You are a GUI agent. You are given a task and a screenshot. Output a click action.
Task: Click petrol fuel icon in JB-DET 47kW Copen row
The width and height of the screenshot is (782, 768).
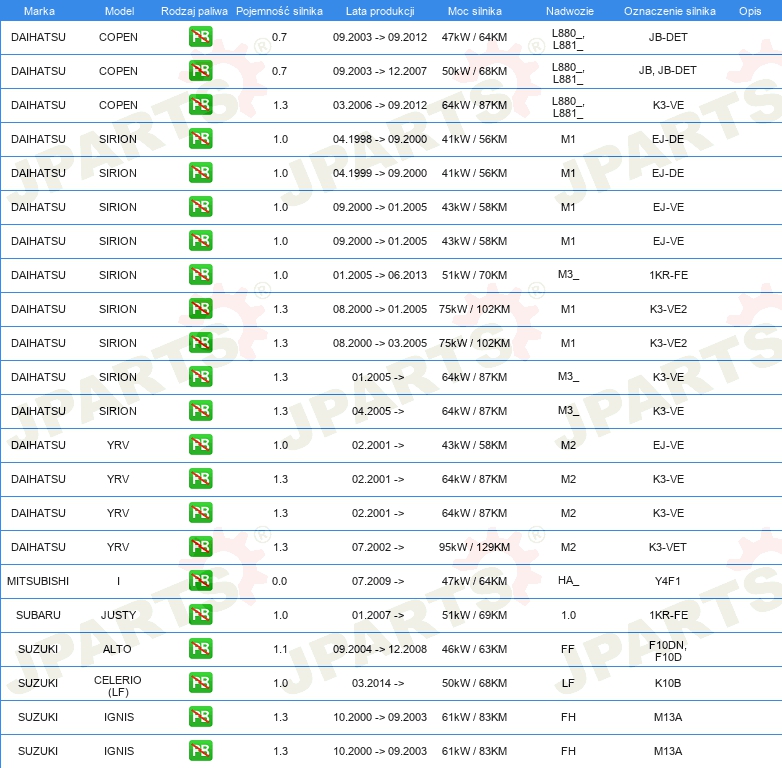pos(200,37)
